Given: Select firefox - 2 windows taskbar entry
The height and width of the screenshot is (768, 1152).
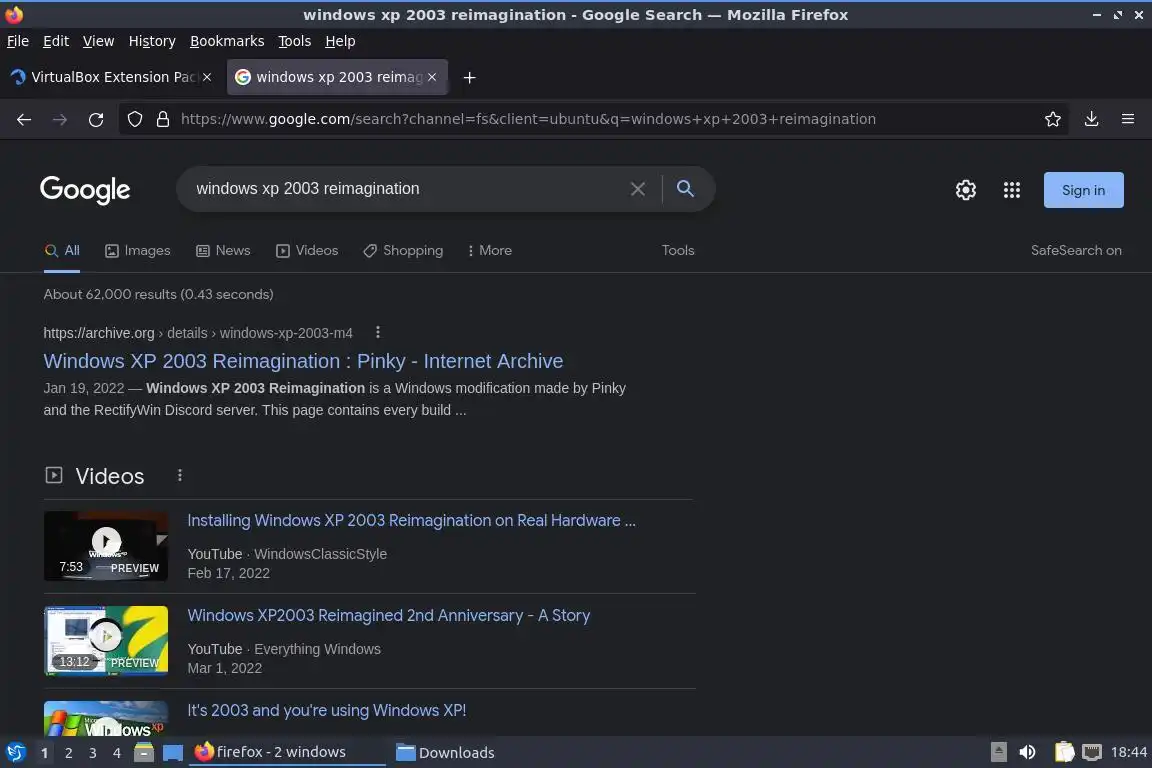Looking at the screenshot, I should click(287, 752).
